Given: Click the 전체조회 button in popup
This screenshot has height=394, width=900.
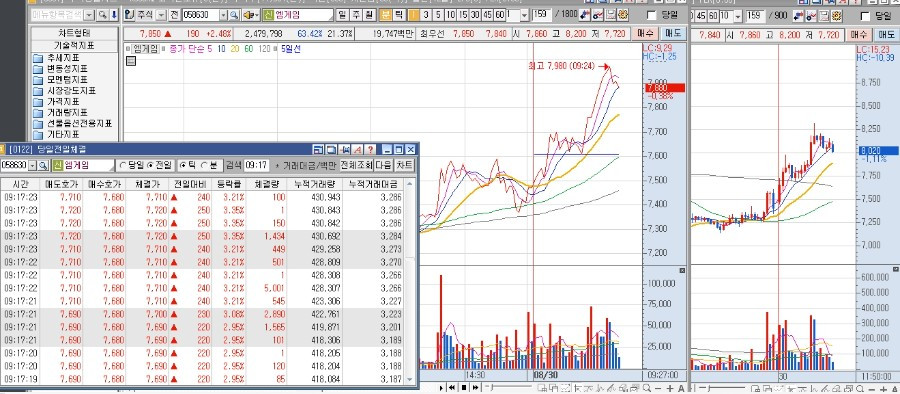Looking at the screenshot, I should pos(356,165).
